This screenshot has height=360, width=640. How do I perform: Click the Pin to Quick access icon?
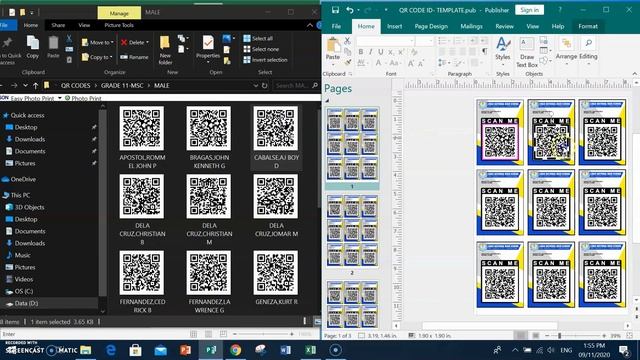tap(7, 42)
